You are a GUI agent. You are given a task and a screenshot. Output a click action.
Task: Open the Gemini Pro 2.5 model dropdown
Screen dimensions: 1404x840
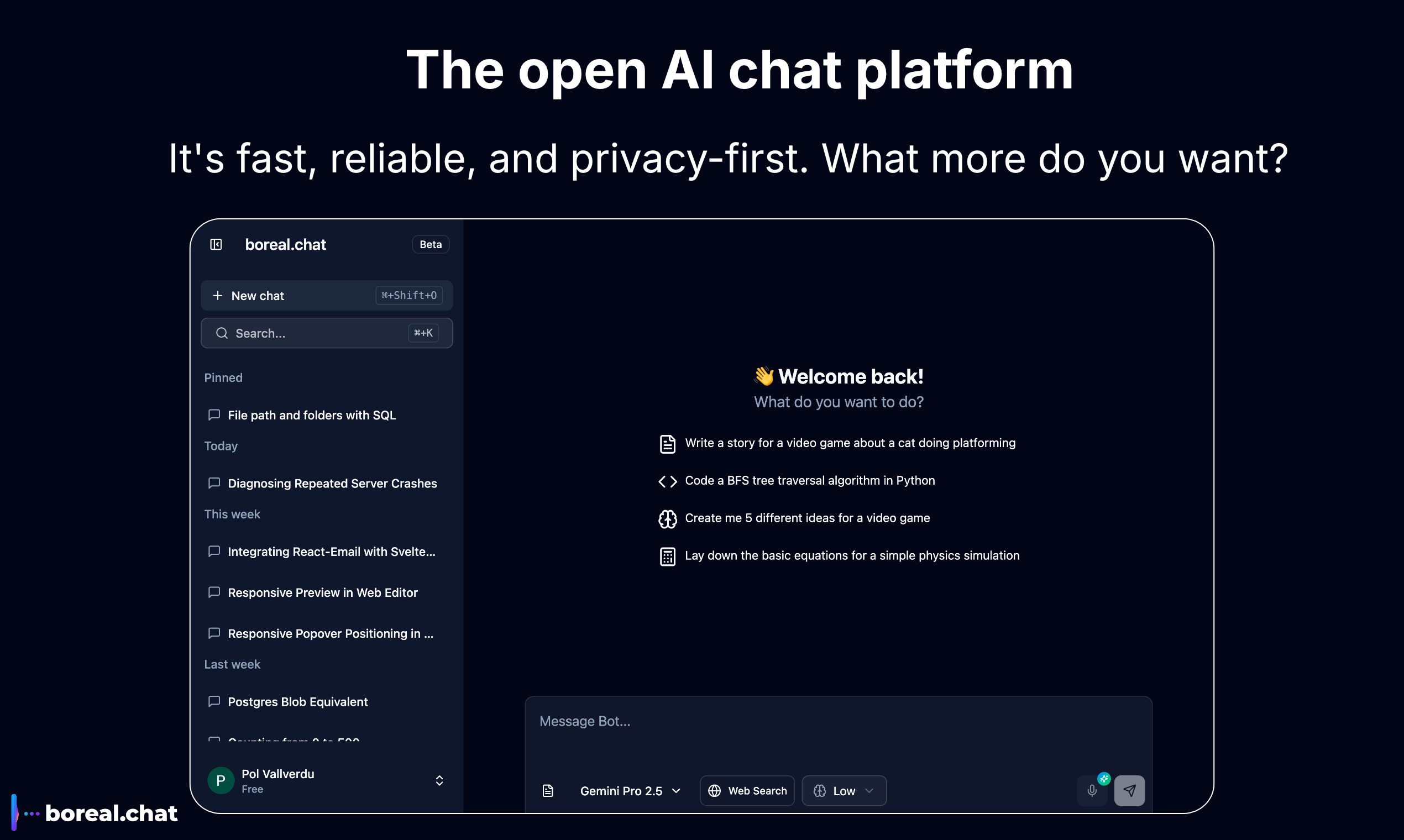coord(630,791)
